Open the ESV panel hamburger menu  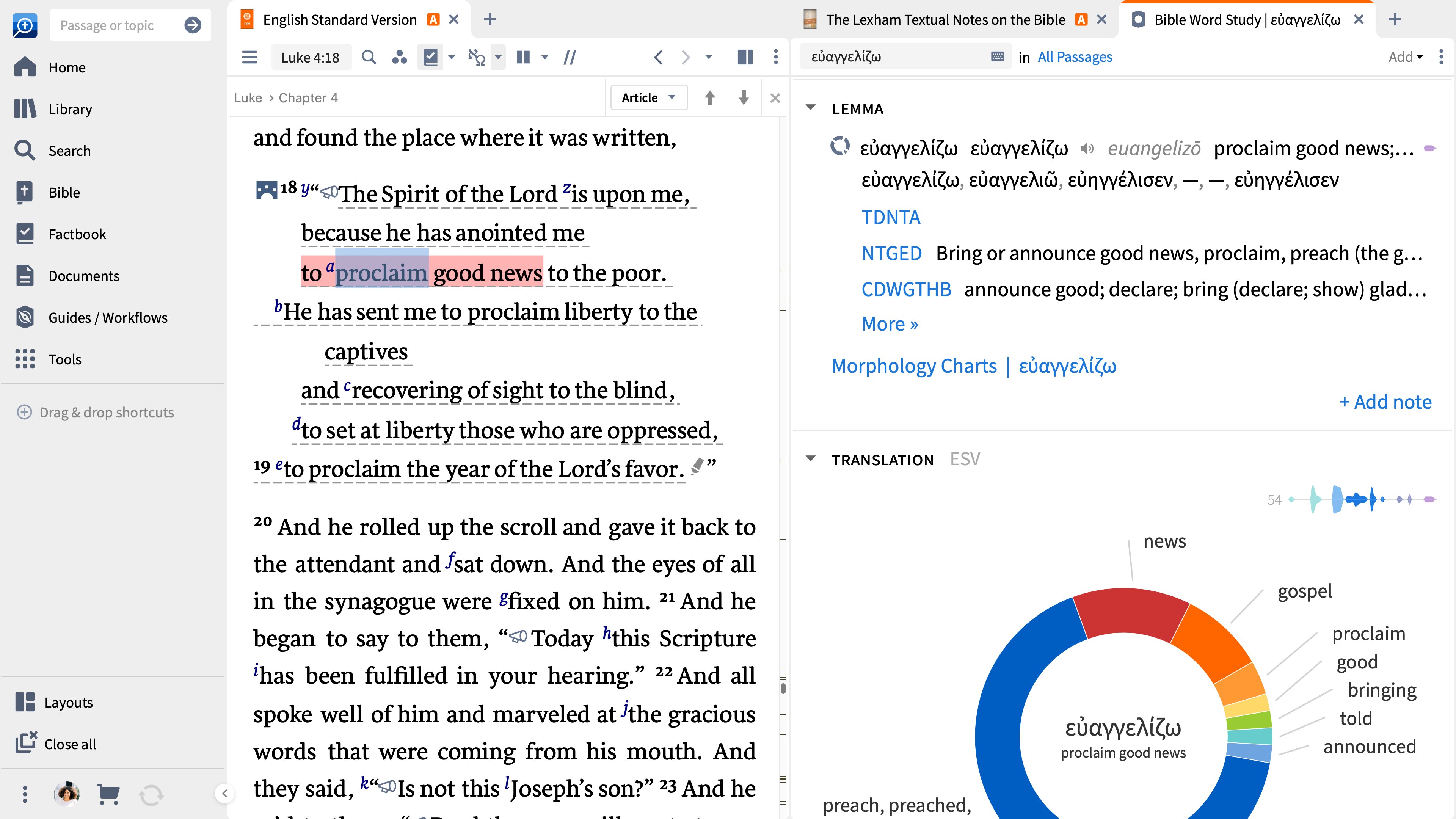[x=250, y=57]
